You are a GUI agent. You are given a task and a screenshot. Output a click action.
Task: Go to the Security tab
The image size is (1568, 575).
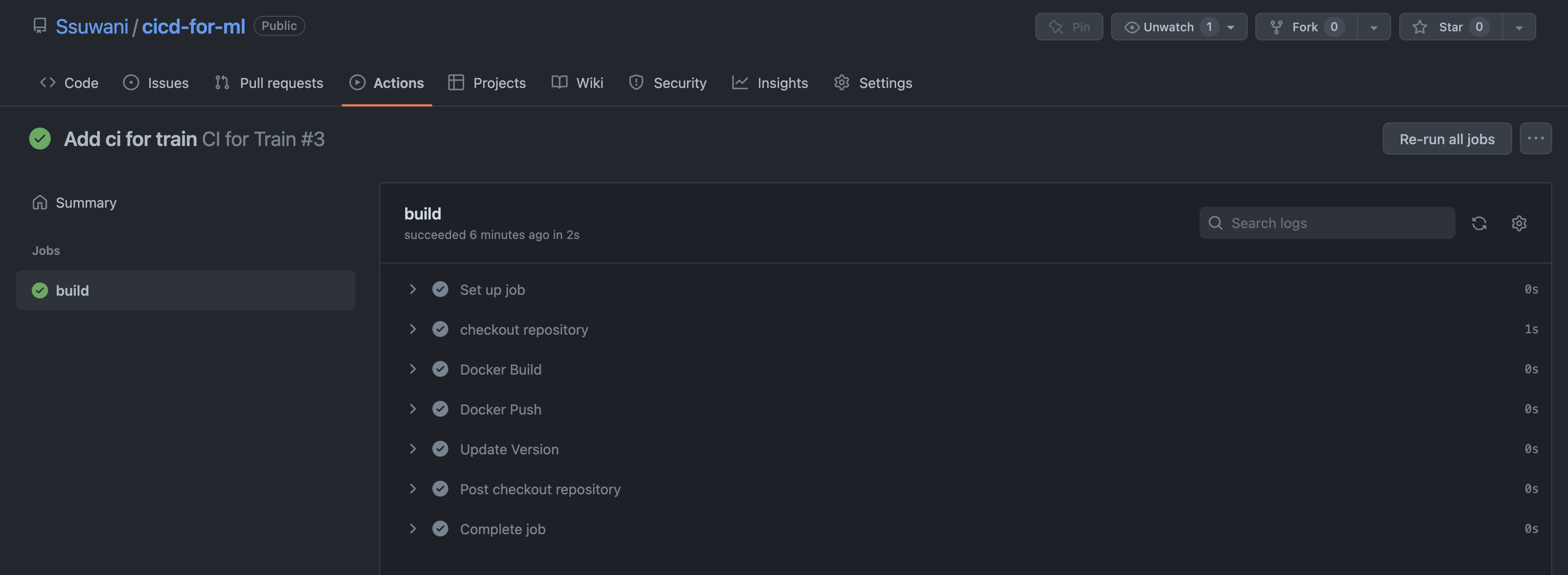(668, 83)
